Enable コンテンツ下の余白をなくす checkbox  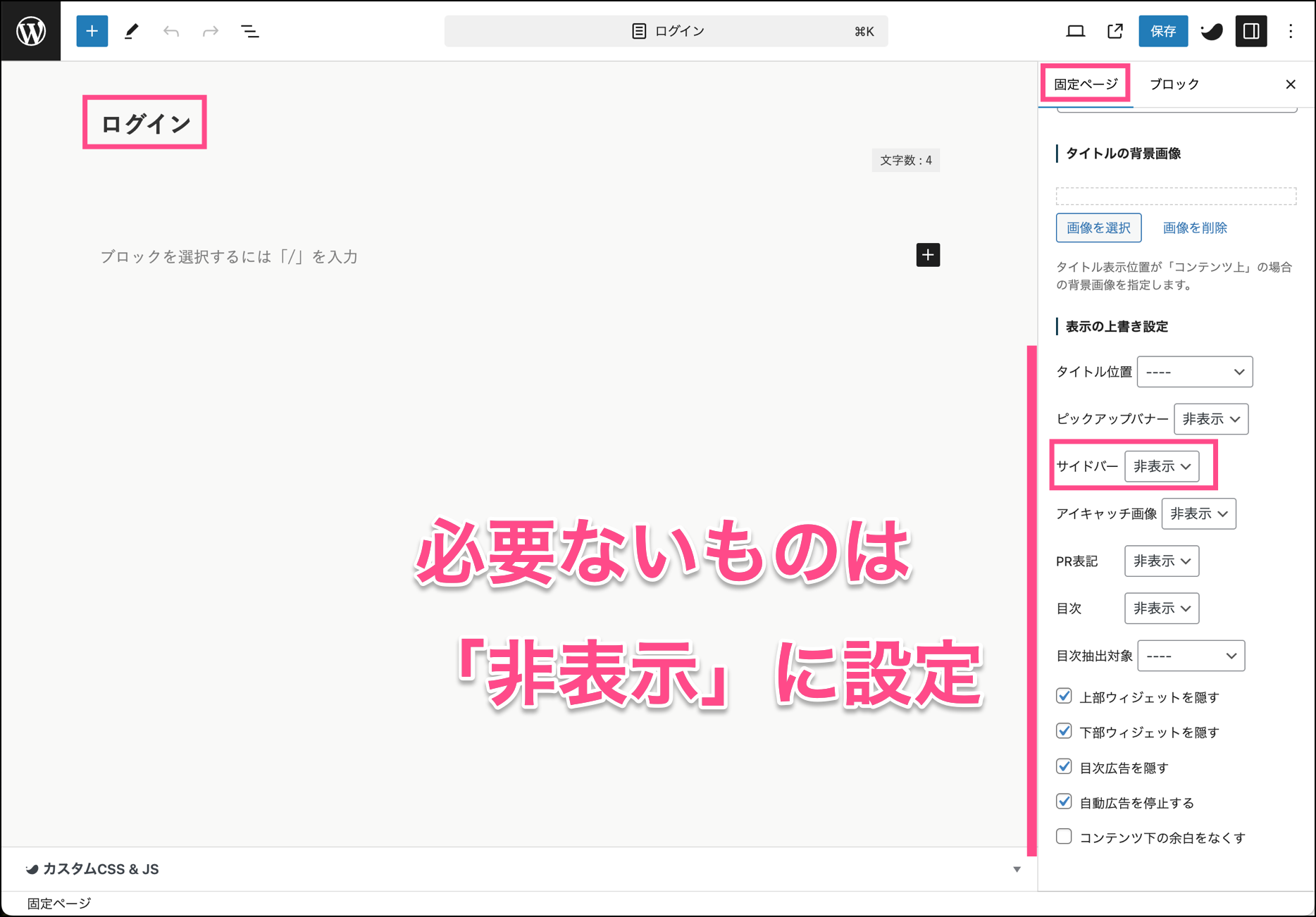pos(1064,837)
